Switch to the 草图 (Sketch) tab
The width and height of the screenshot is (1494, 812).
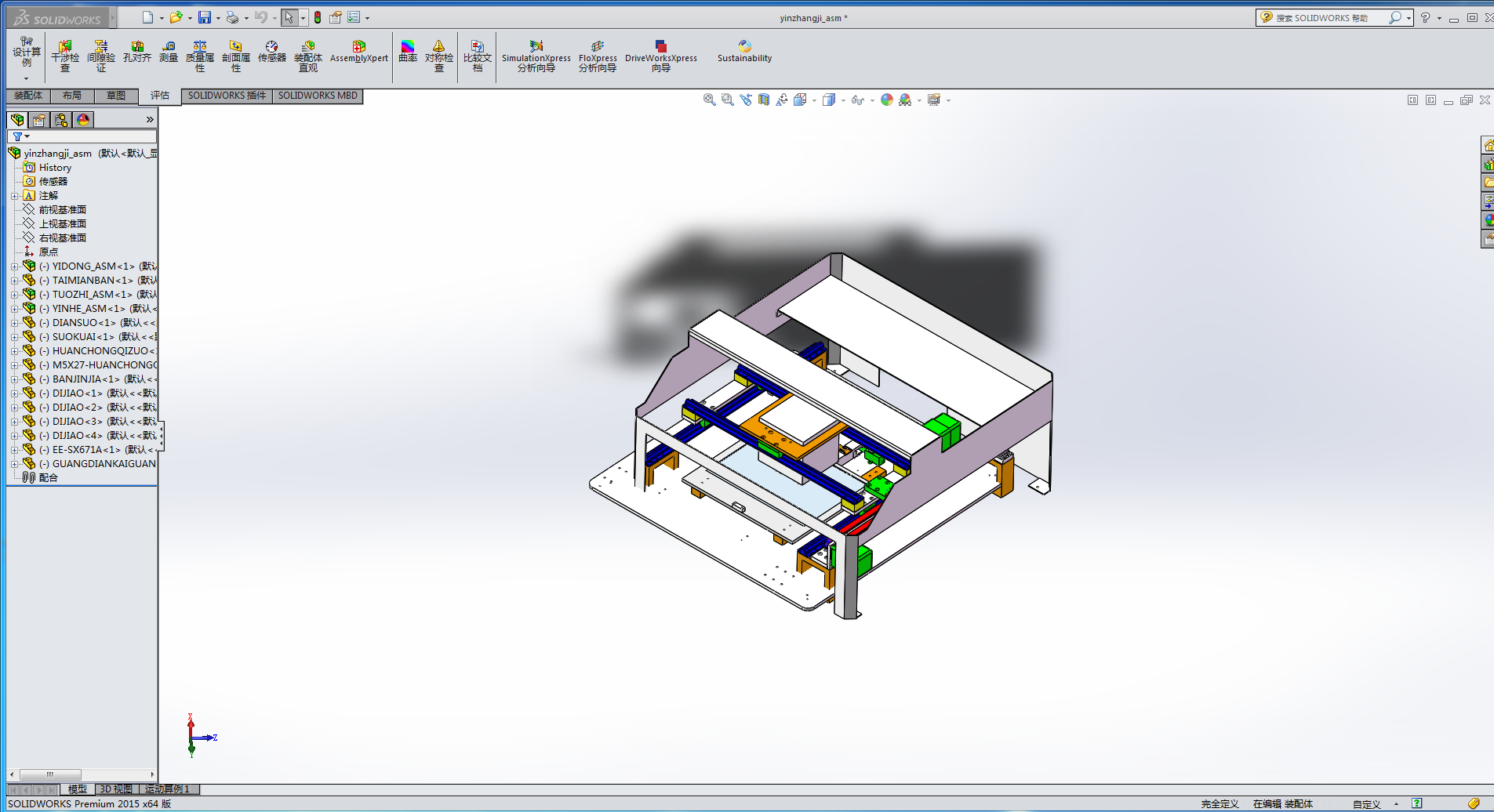116,96
